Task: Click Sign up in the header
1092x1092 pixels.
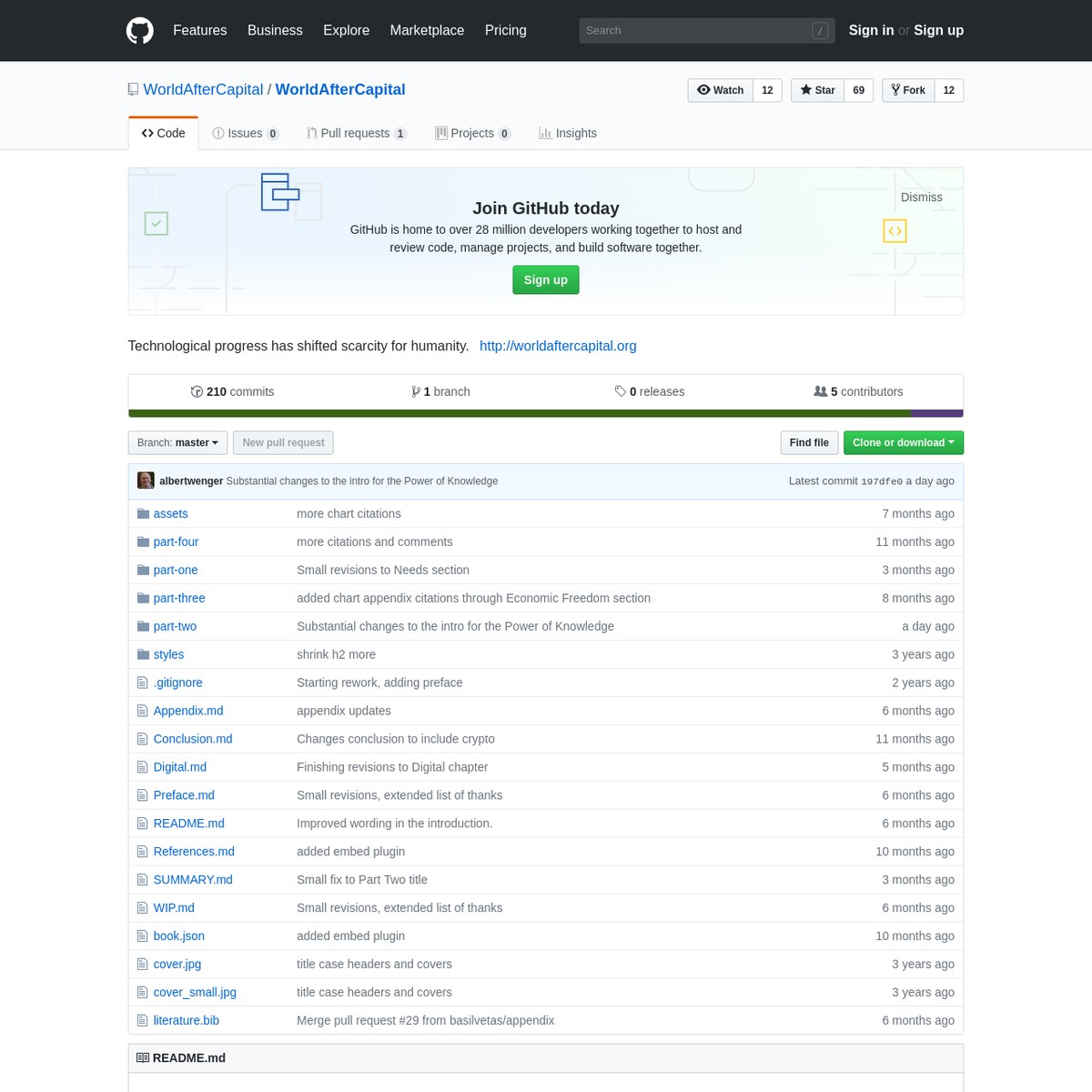Action: [938, 30]
